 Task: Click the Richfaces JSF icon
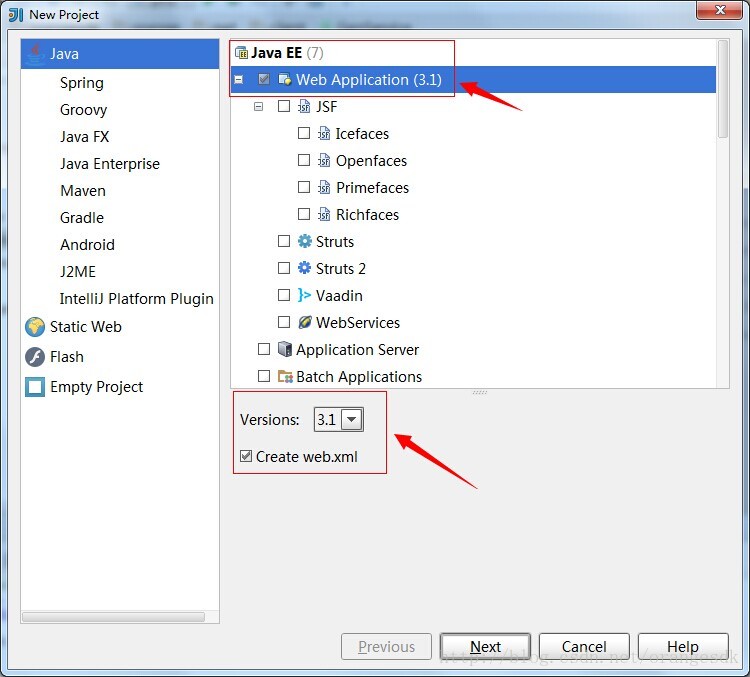[324, 214]
